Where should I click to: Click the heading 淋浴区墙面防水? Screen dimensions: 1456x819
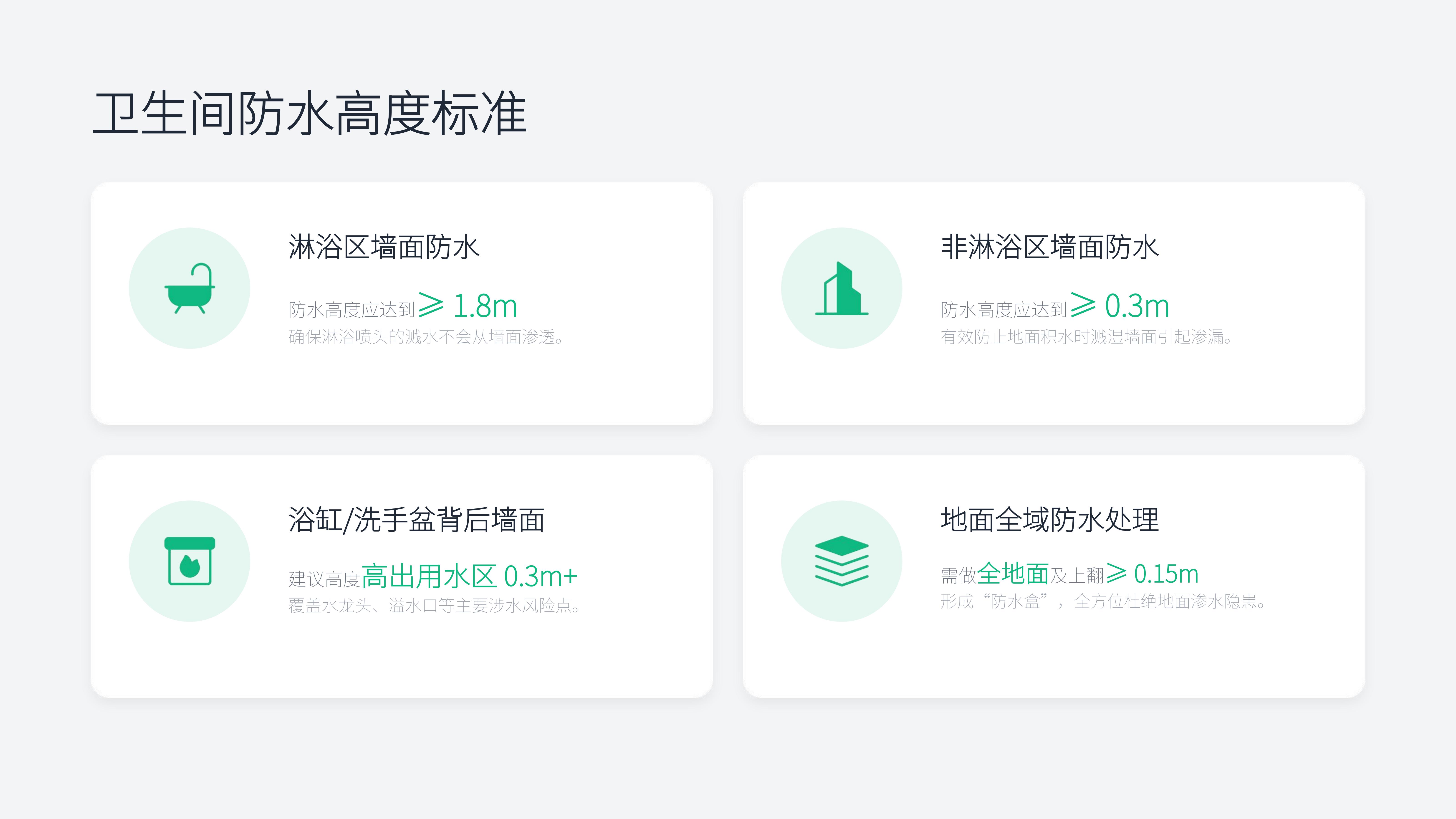coord(384,247)
